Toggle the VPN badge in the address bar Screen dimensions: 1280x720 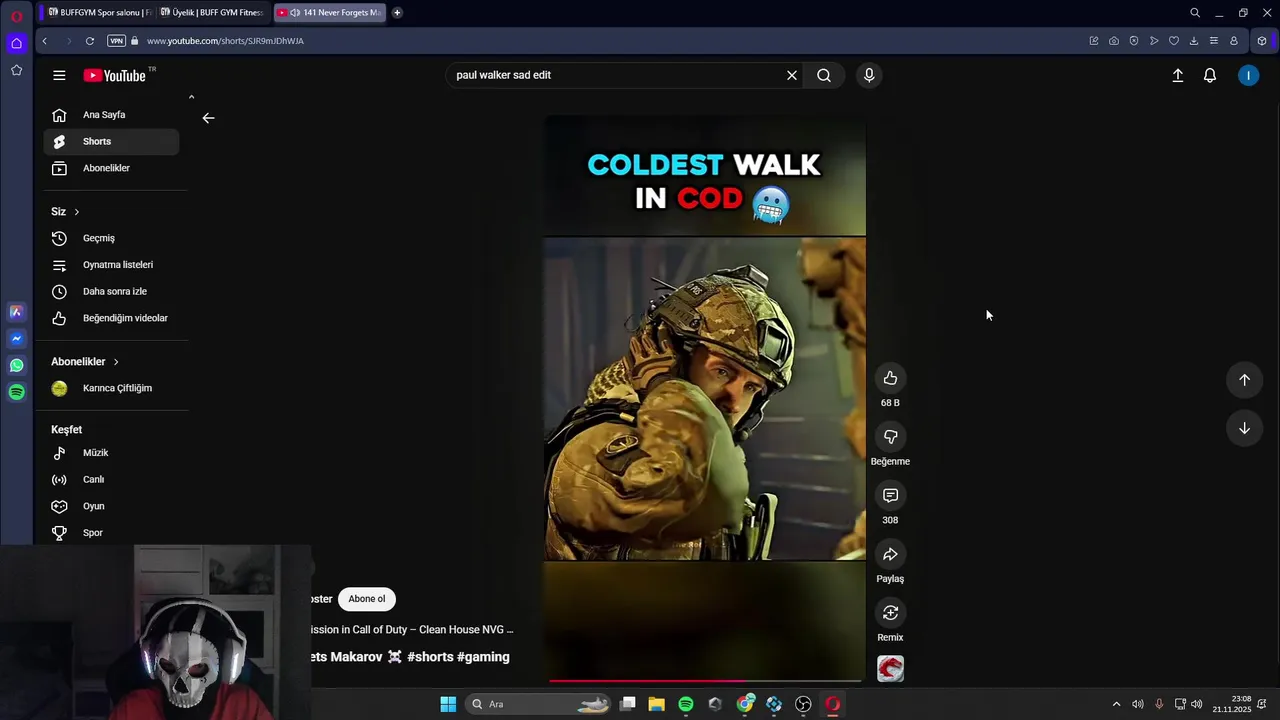[x=116, y=41]
